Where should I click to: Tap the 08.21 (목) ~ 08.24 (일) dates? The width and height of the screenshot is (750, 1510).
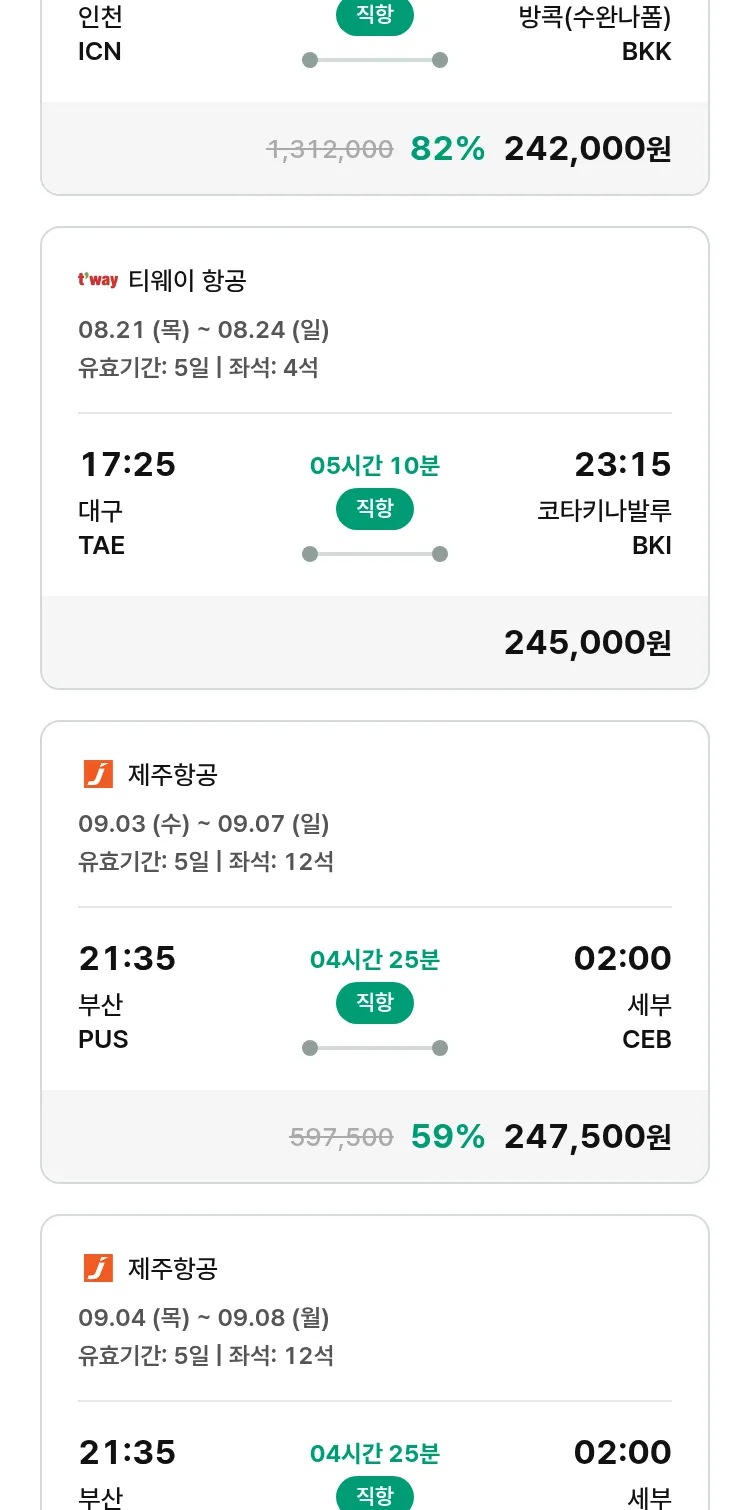[x=204, y=329]
